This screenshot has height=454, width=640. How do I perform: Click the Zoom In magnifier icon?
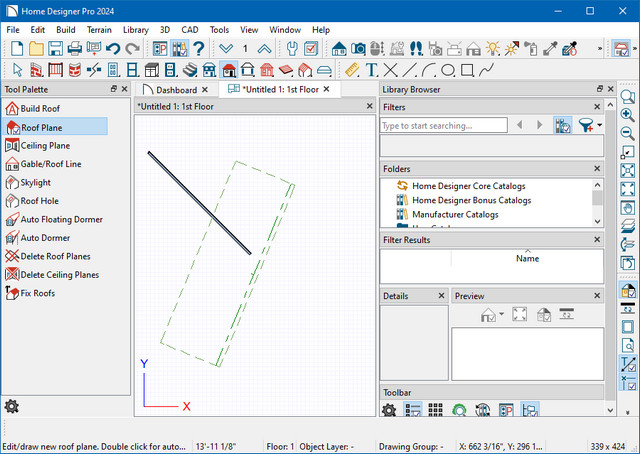628,115
